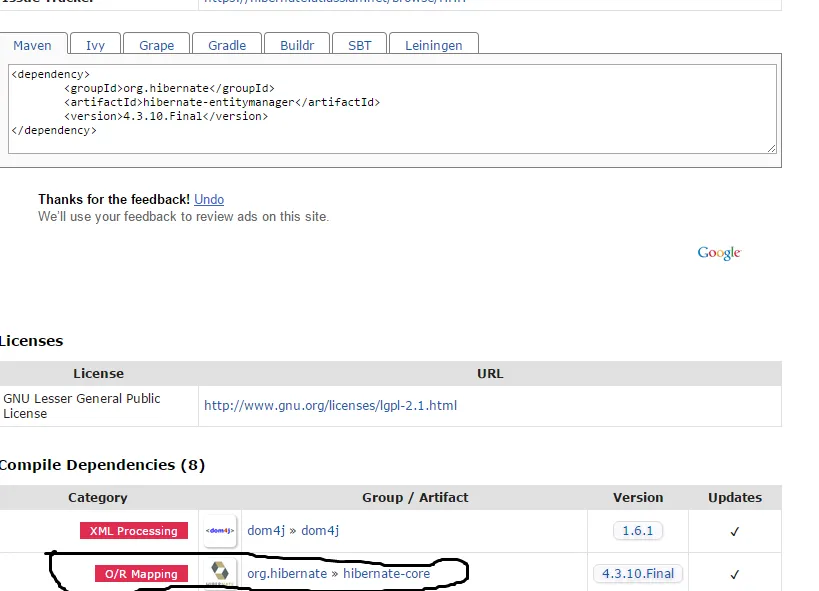Grab the text area resize handle
Screen dimensions: 819x591
pos(772,149)
